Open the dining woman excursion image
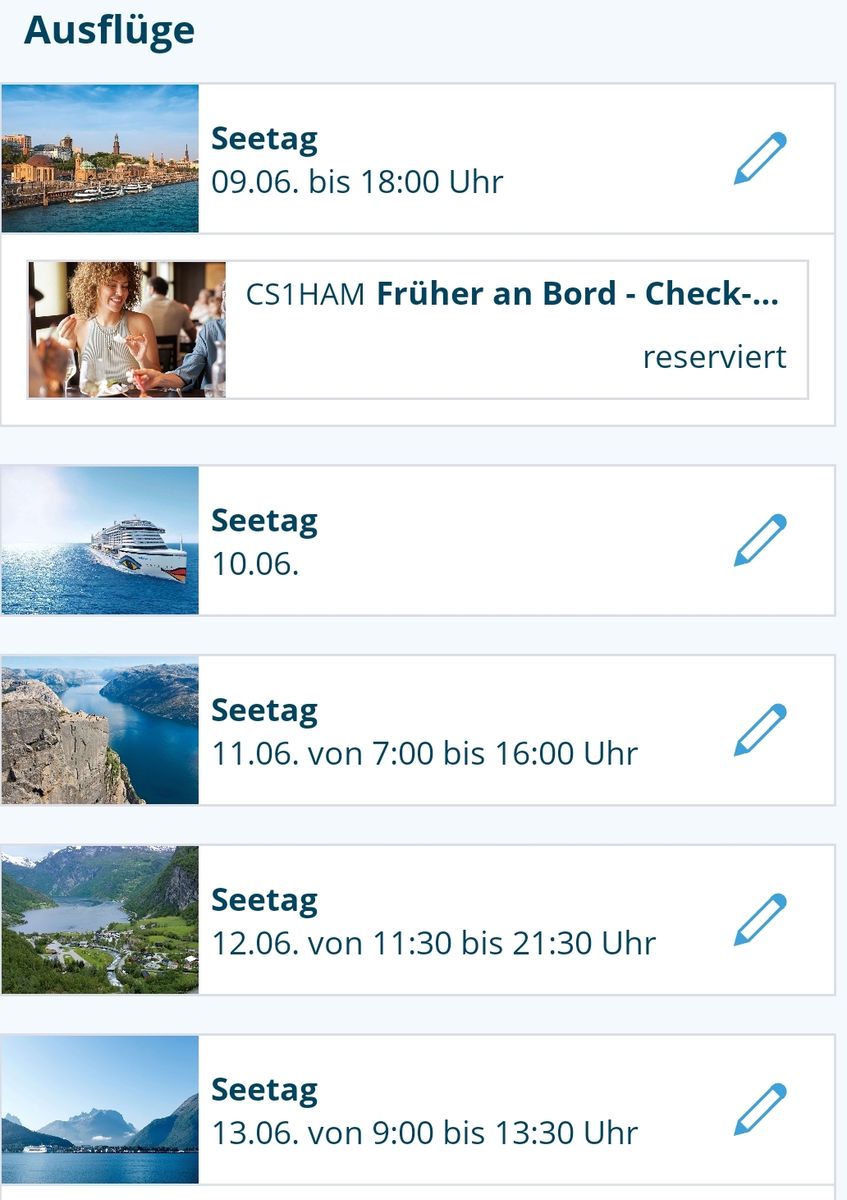 127,330
